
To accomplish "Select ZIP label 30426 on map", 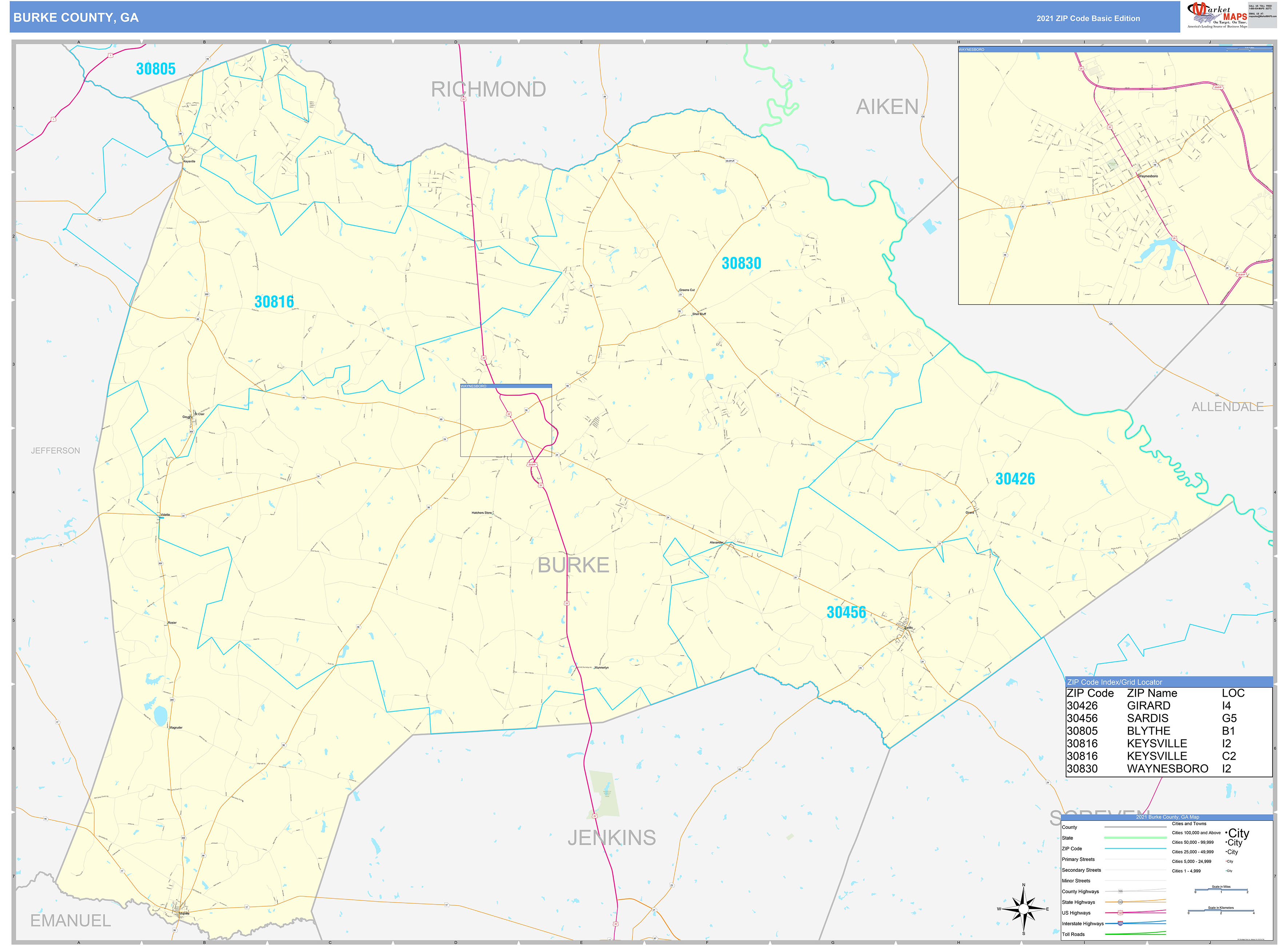I will pyautogui.click(x=1015, y=479).
